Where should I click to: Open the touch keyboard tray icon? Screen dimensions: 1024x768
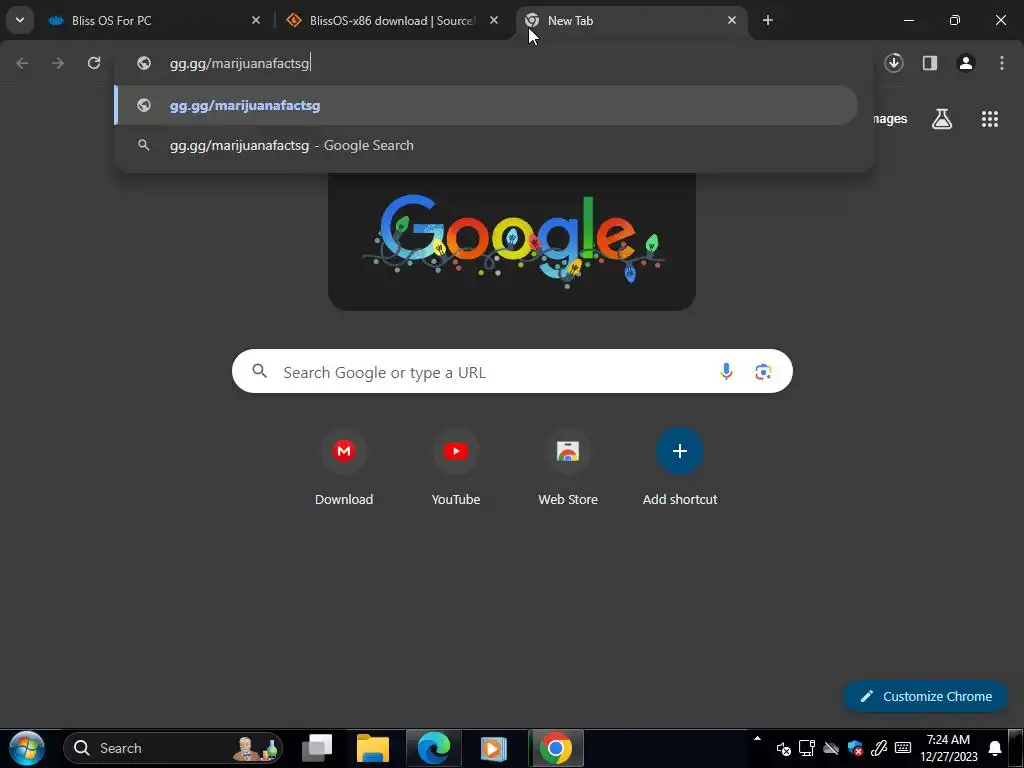[903, 748]
